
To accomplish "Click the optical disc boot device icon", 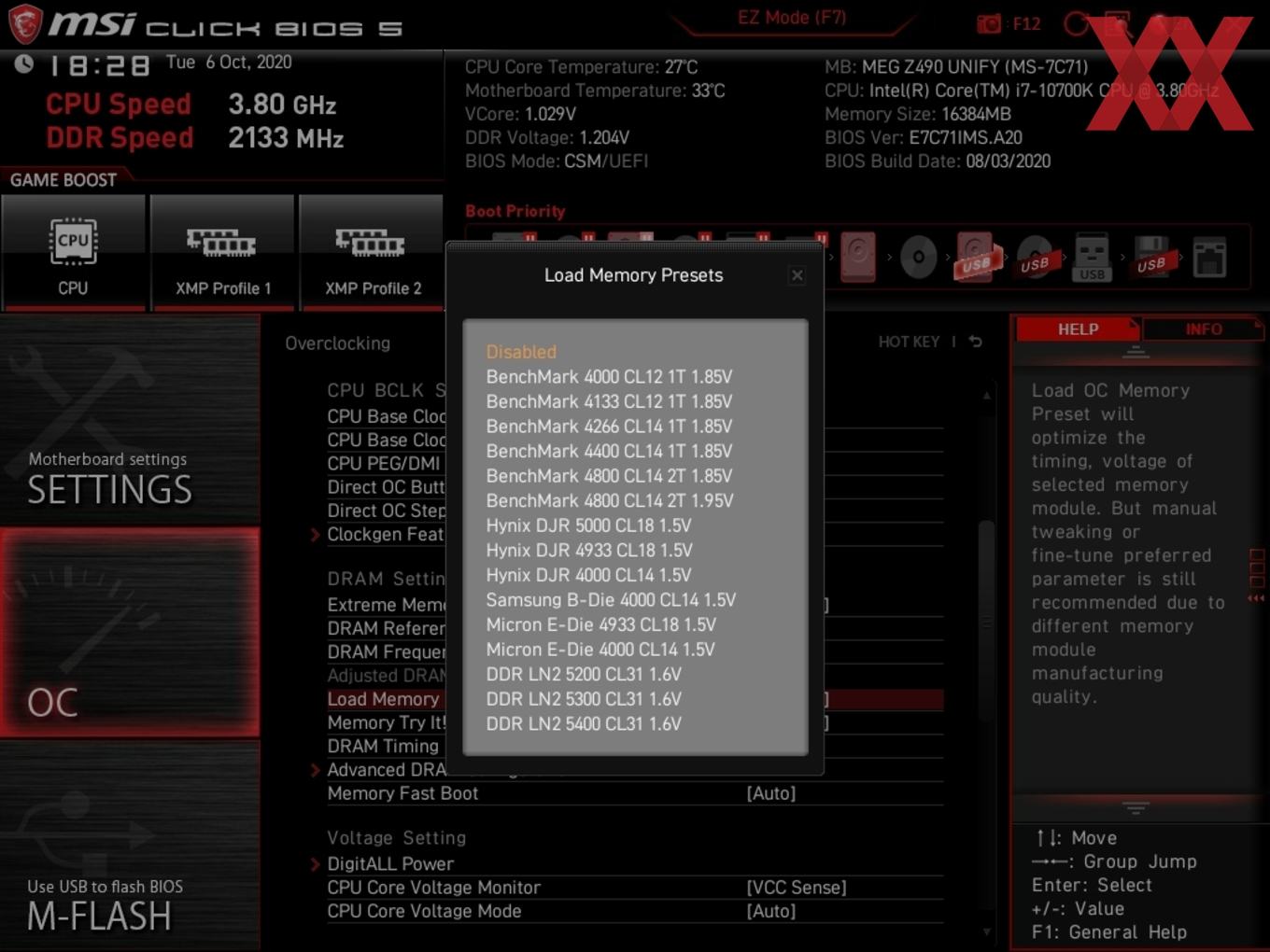I will pyautogui.click(x=918, y=258).
